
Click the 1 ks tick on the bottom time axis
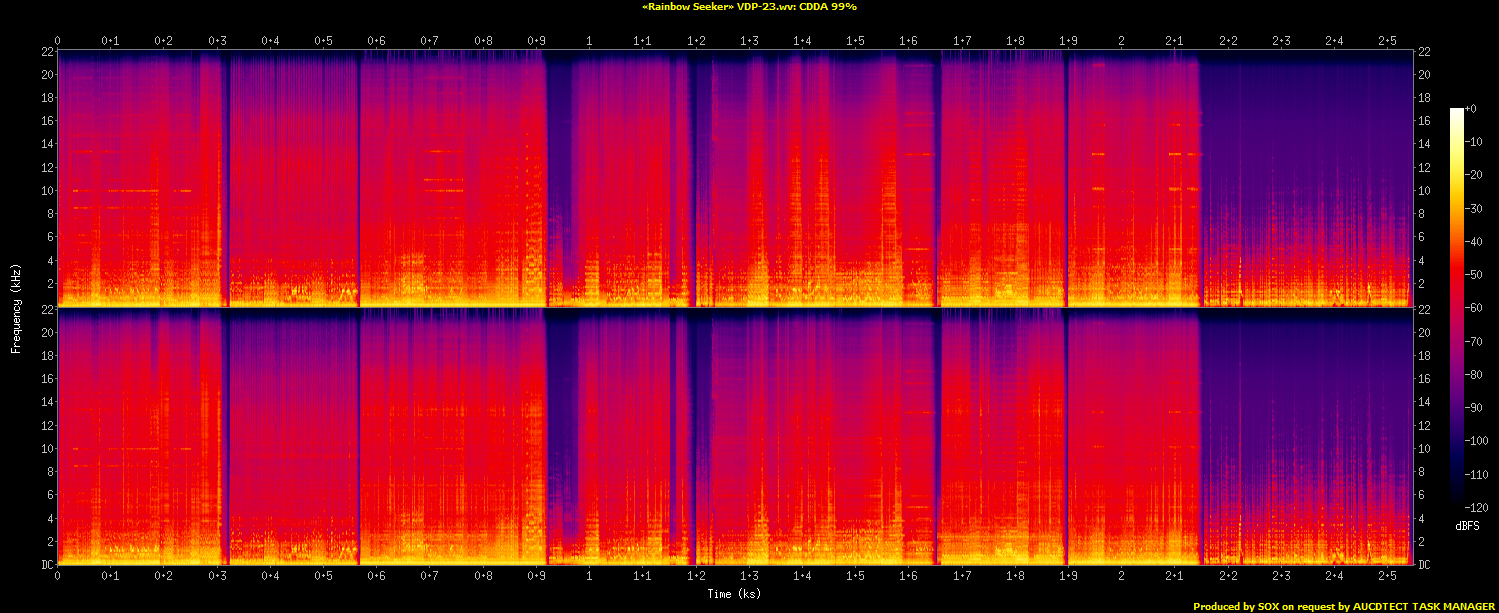[x=589, y=576]
